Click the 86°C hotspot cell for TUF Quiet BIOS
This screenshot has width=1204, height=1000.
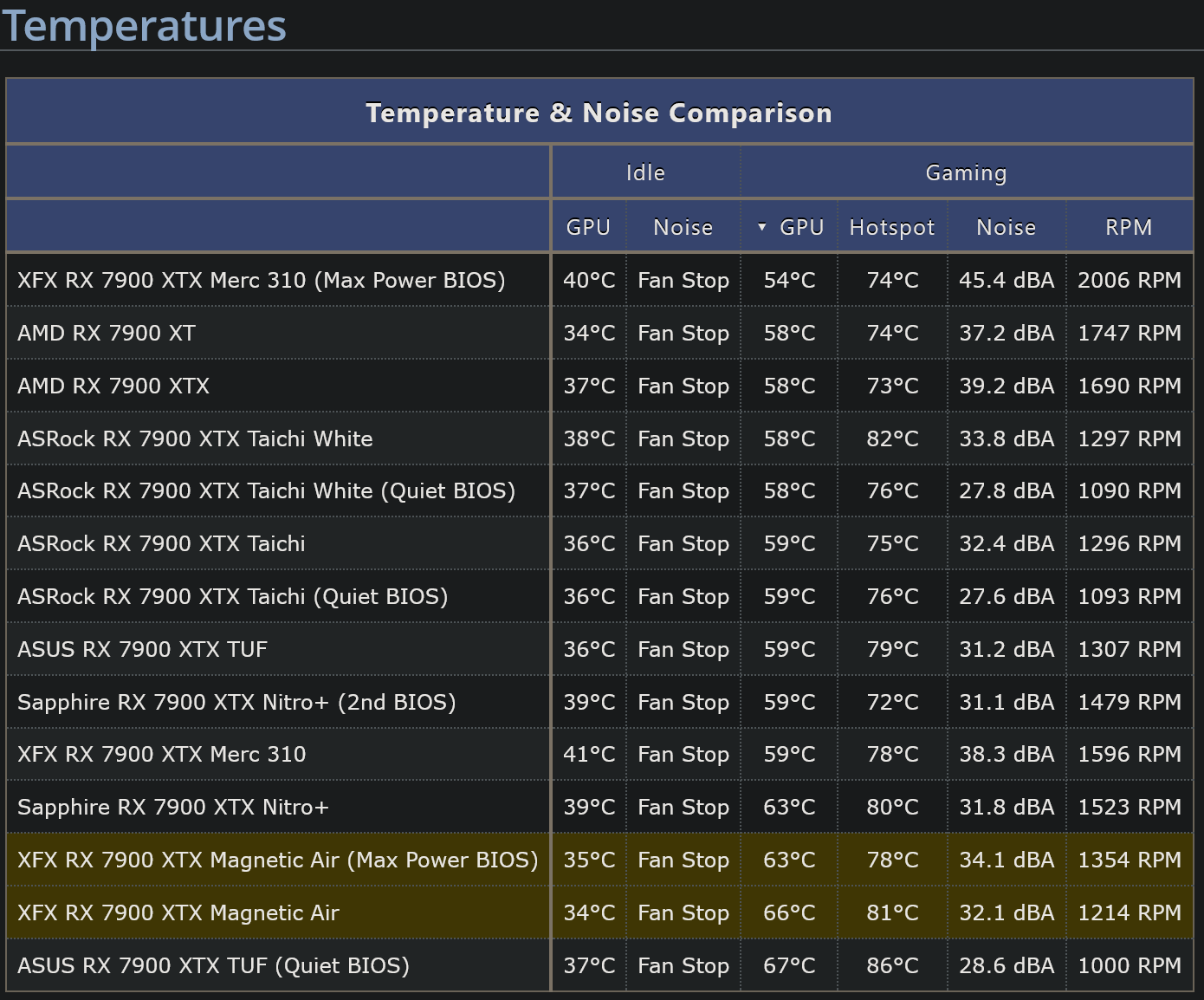(x=892, y=965)
